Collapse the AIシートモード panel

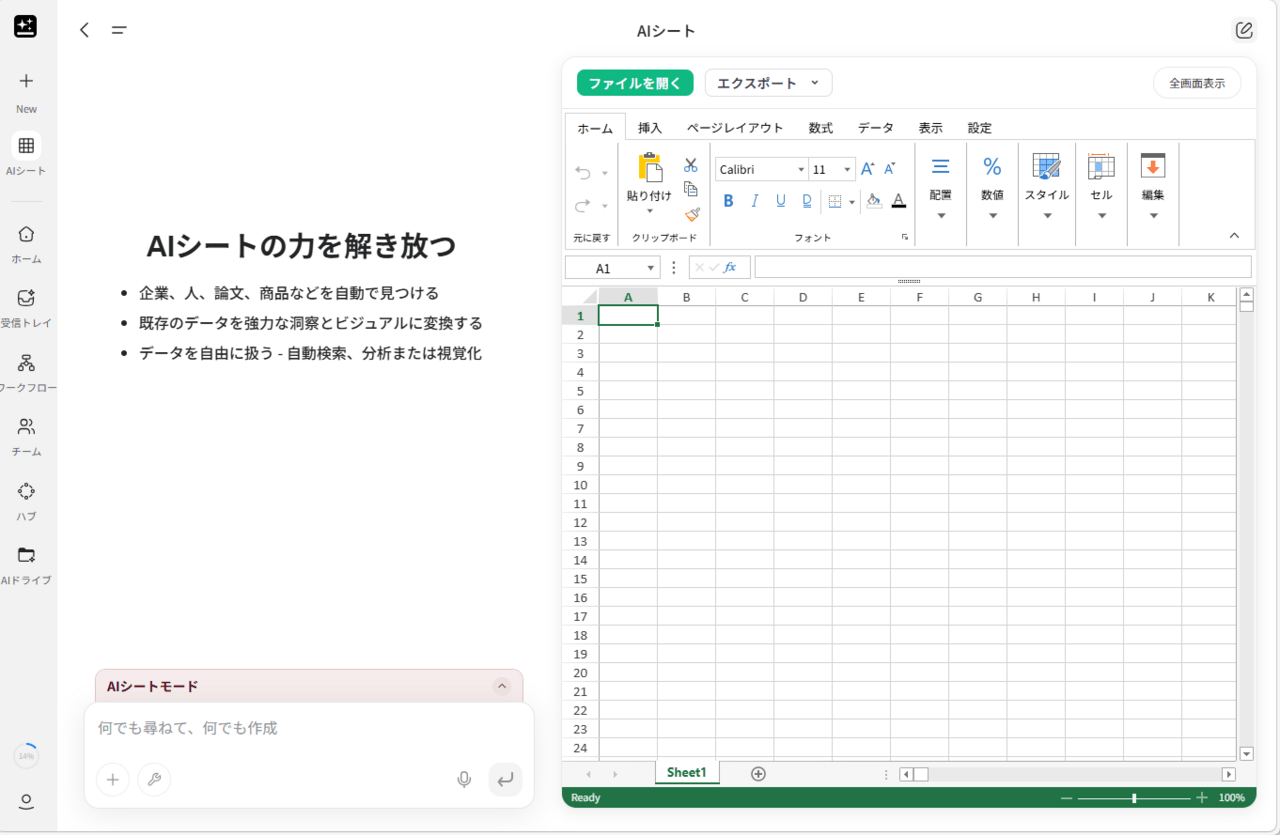[x=502, y=686]
